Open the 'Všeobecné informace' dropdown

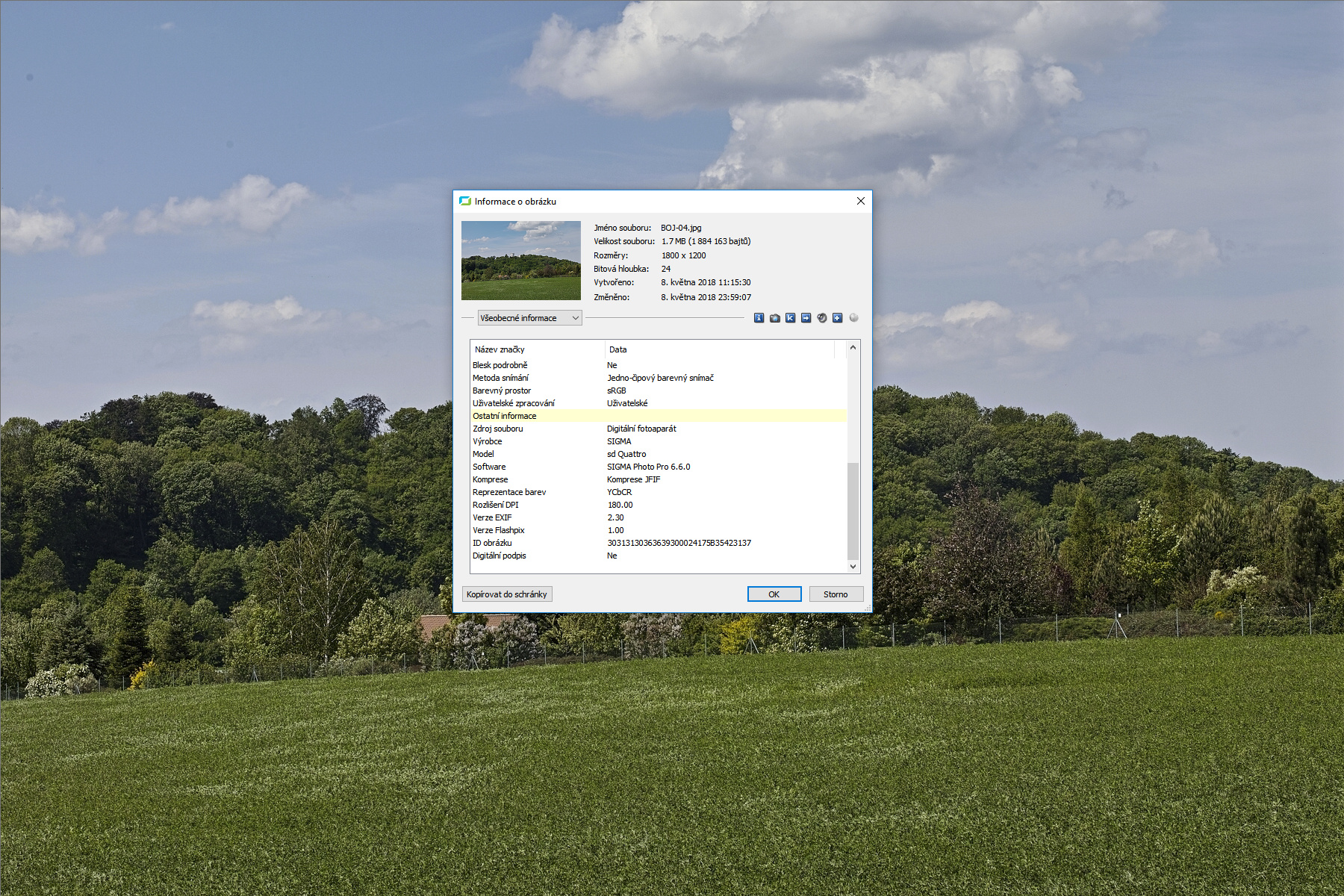[x=529, y=318]
